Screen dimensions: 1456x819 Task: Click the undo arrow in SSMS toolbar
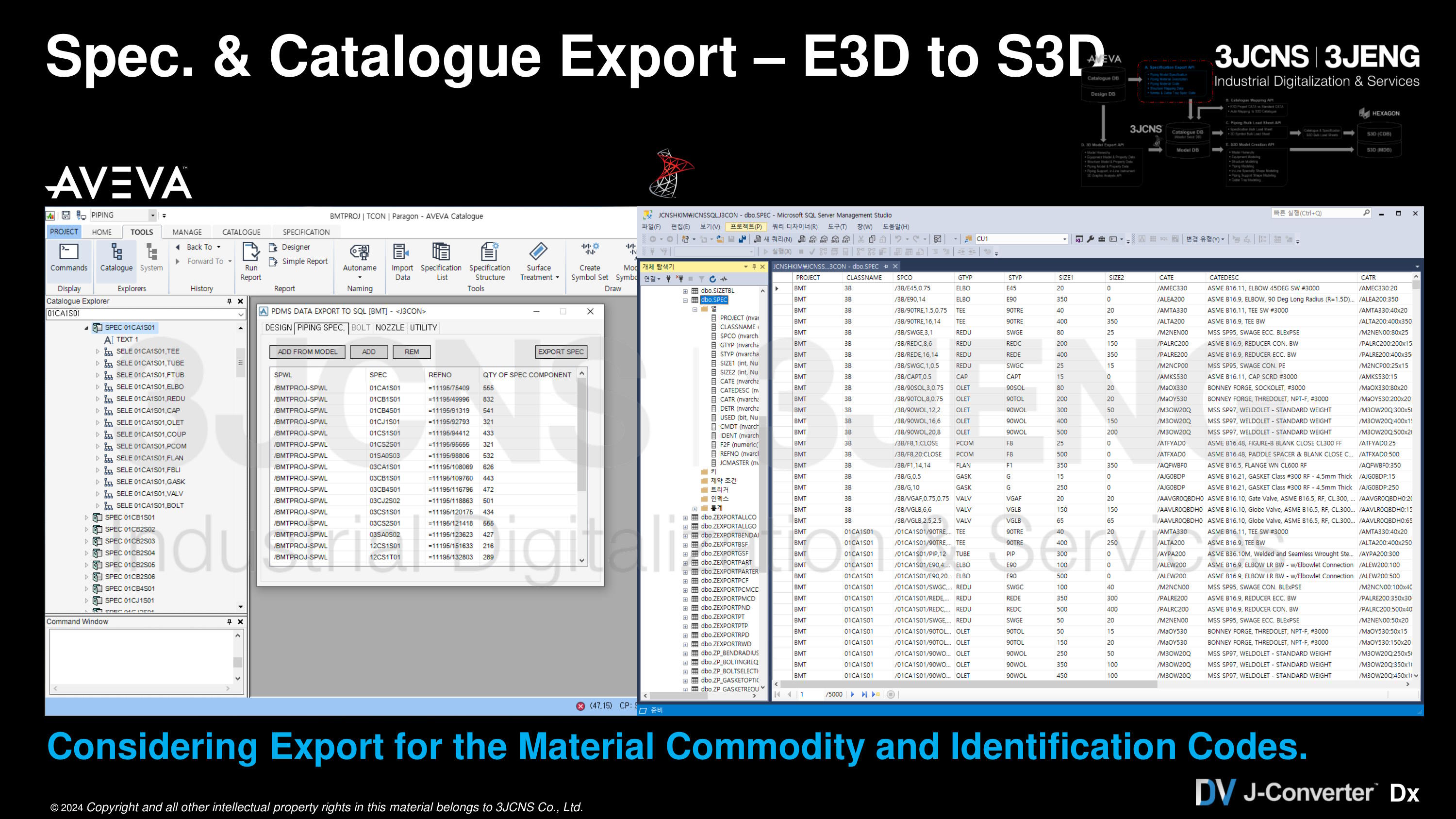[x=897, y=239]
